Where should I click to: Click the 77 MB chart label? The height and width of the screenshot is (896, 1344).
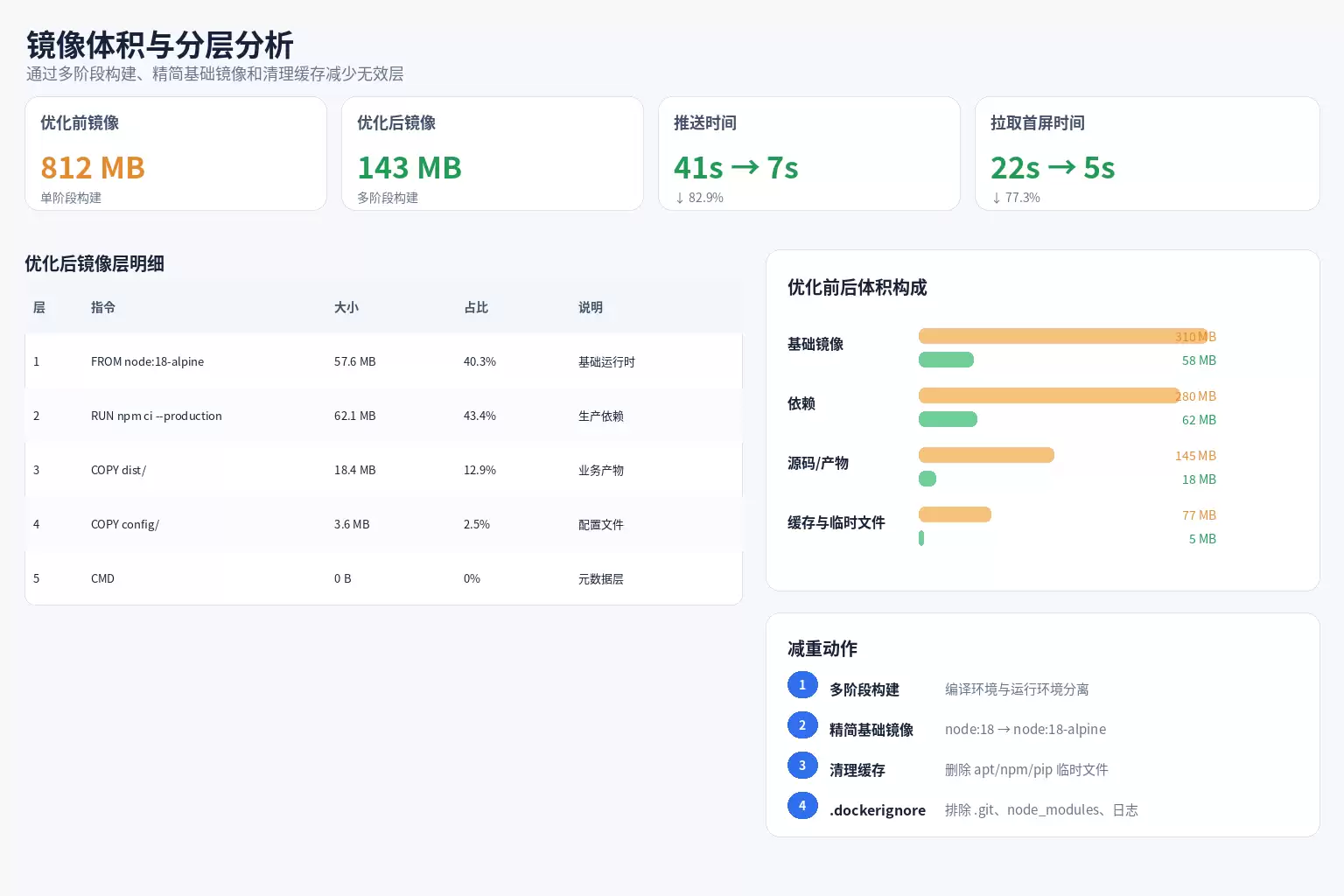click(1199, 515)
